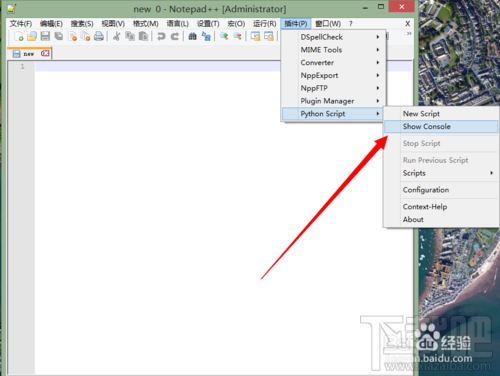
Task: Open the 窗口(W) menu
Action: 328,24
